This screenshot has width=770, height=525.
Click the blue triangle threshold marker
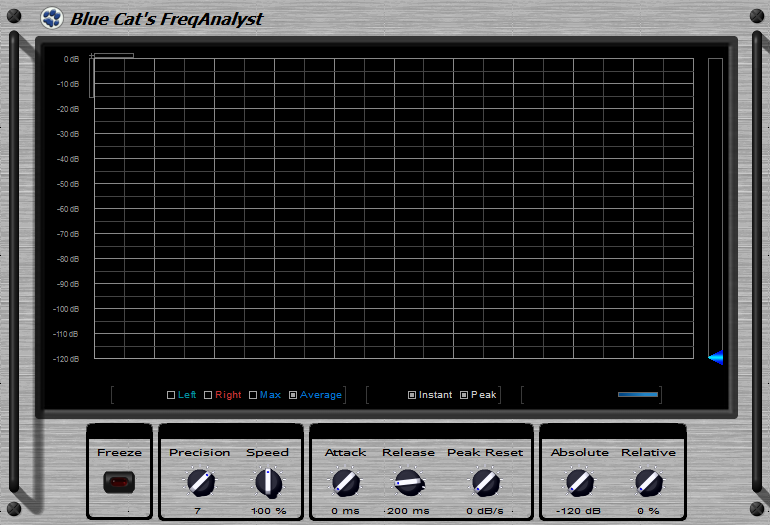(715, 357)
